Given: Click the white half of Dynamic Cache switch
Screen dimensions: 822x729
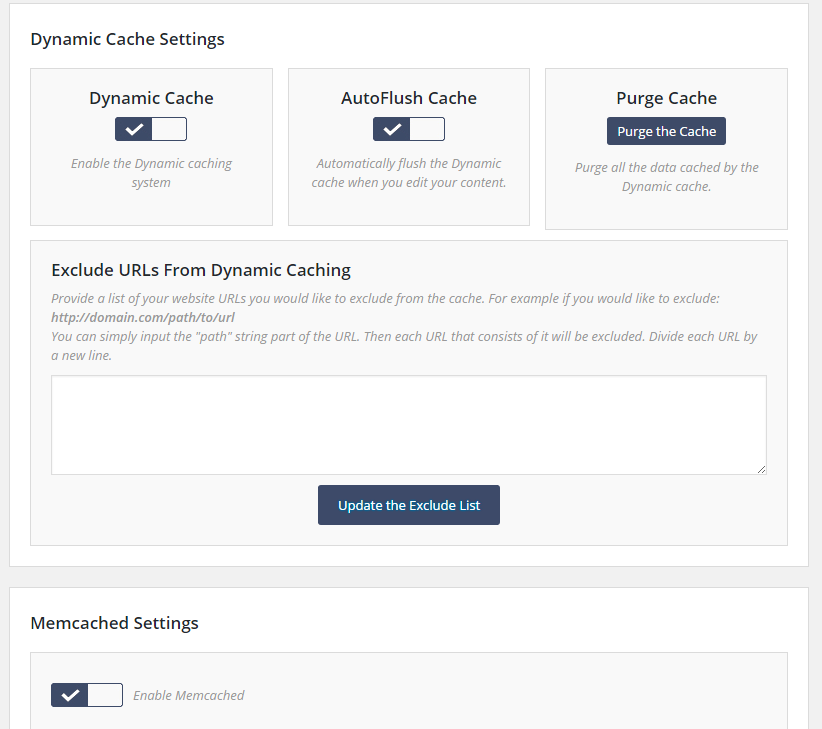Looking at the screenshot, I should click(x=169, y=129).
